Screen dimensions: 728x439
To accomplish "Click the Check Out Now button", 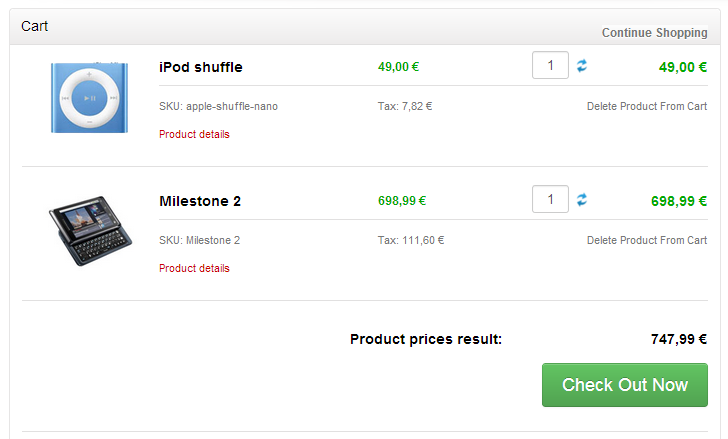I will pyautogui.click(x=625, y=385).
